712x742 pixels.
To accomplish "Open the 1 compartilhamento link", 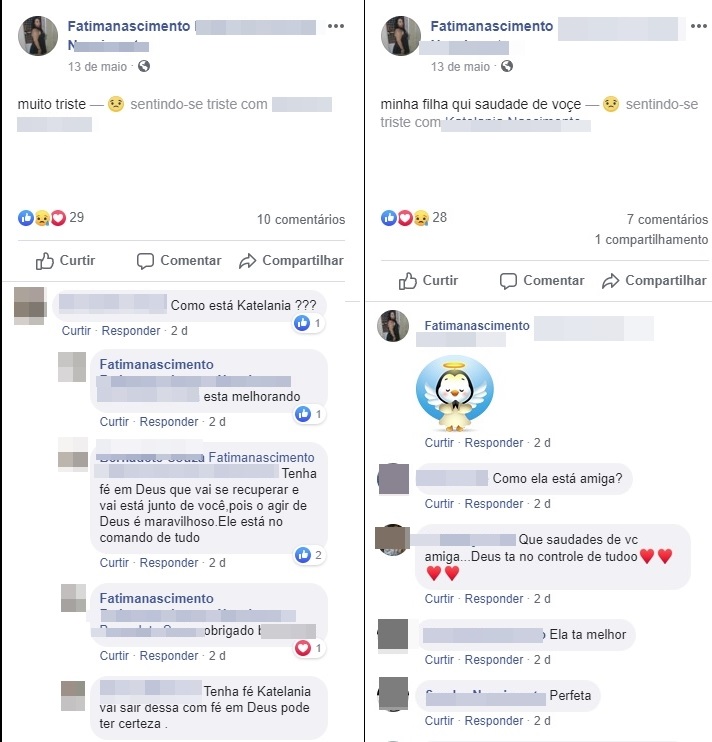I will point(651,239).
